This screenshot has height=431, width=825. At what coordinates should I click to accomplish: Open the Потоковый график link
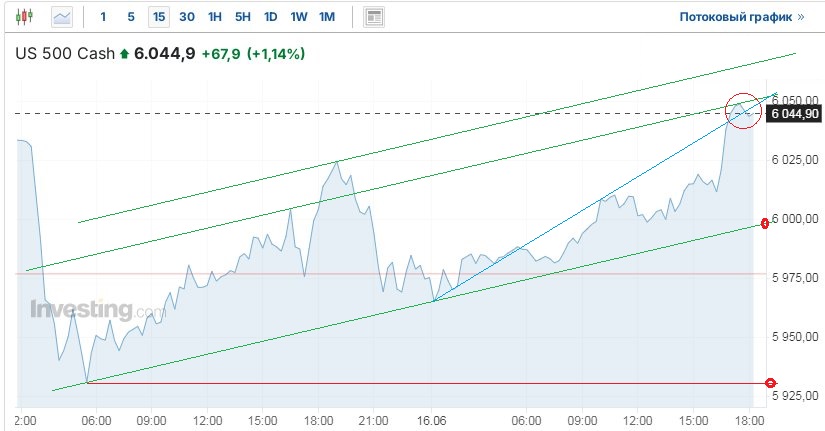pos(735,17)
